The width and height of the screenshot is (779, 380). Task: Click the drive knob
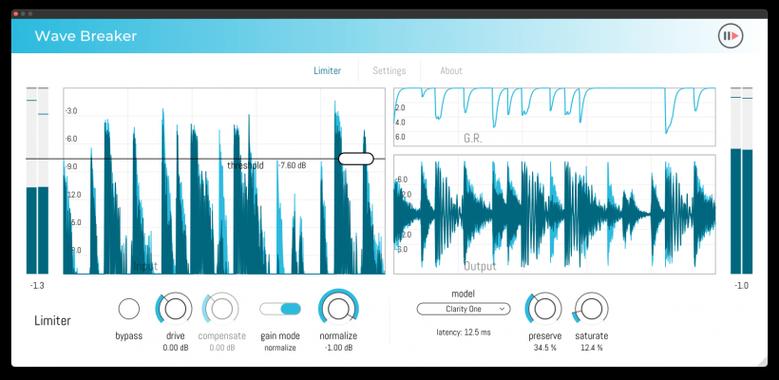pos(174,308)
